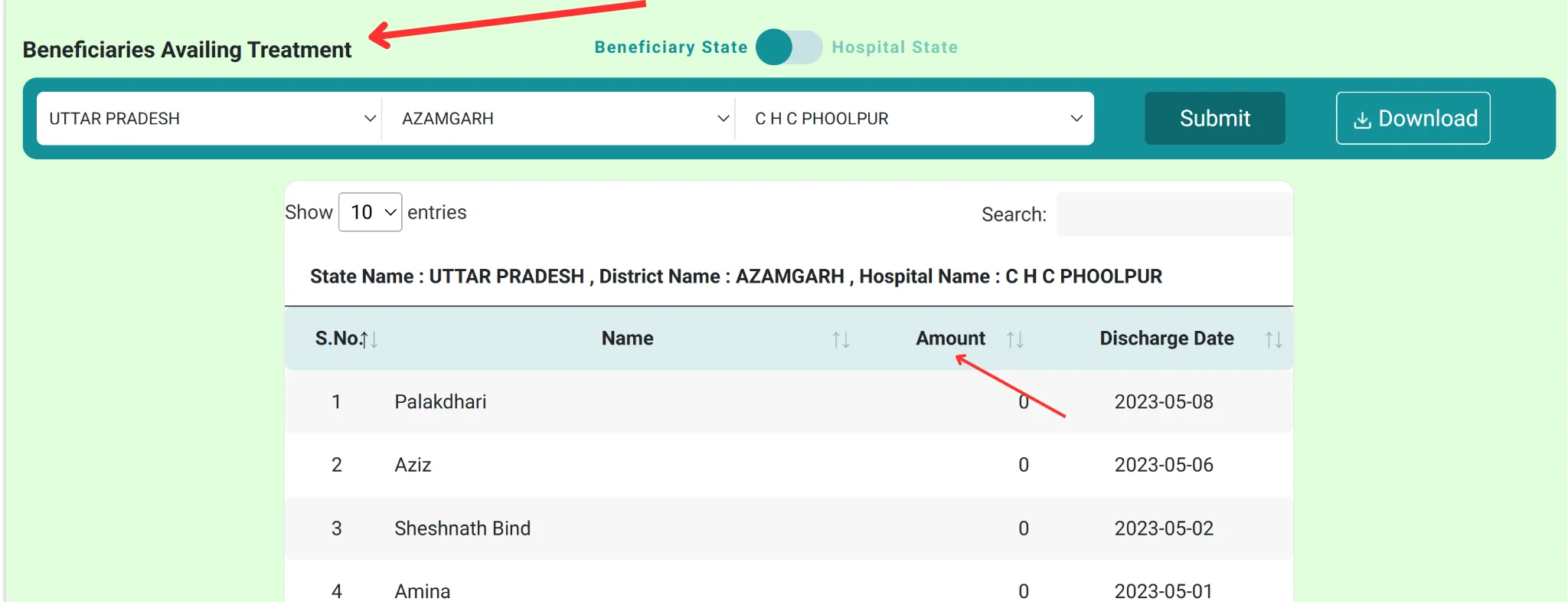Open the UTTAR PRADESH state dropdown

[x=209, y=119]
